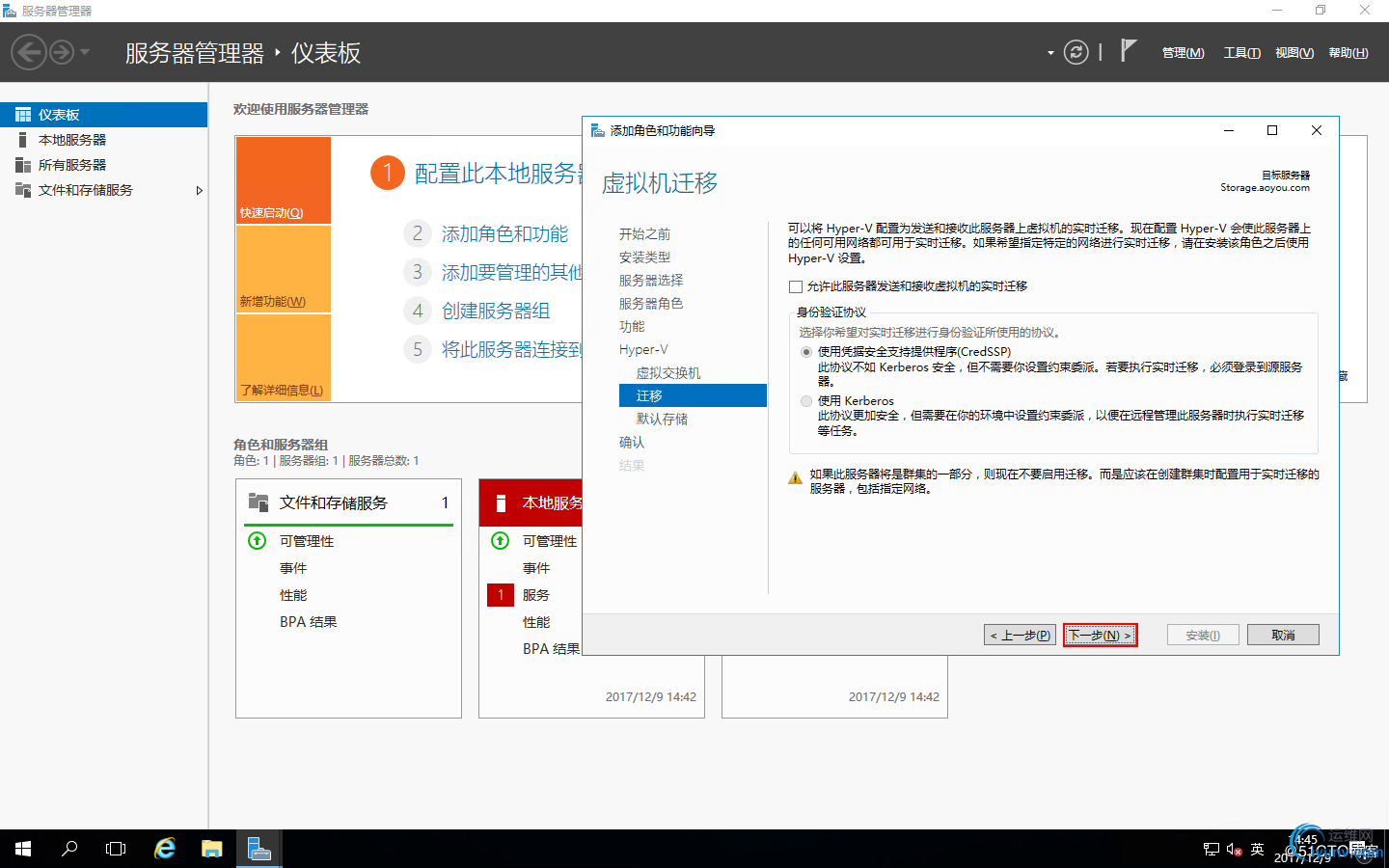Click the 取消 button in wizard
Viewport: 1389px width, 868px height.
click(1283, 635)
